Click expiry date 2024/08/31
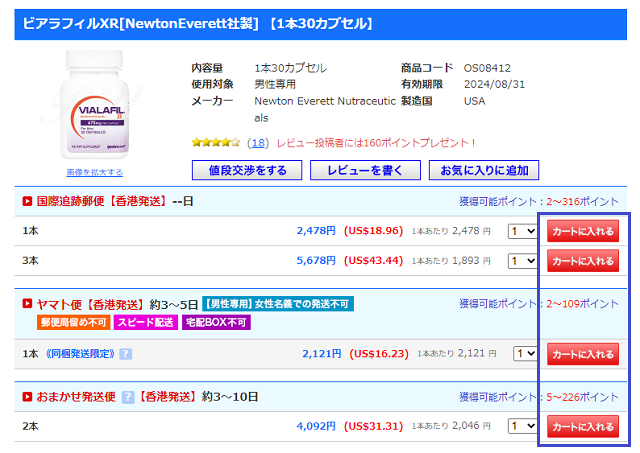This screenshot has width=640, height=453. (x=494, y=84)
